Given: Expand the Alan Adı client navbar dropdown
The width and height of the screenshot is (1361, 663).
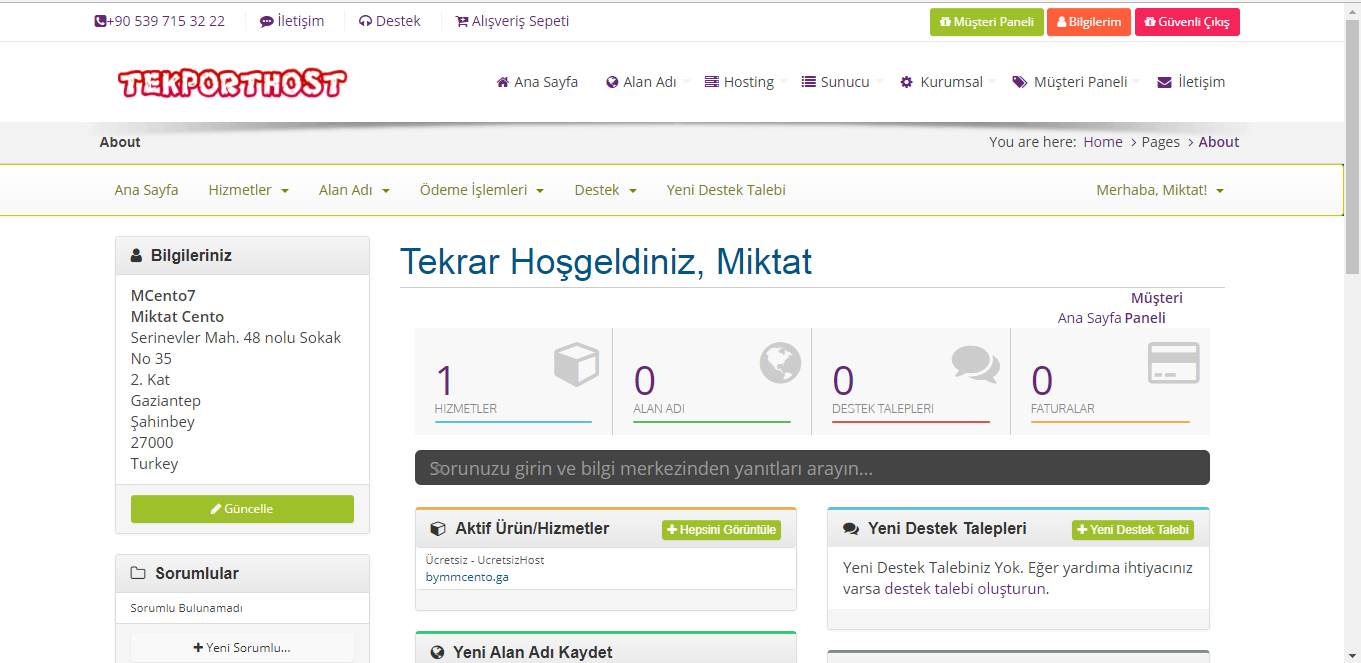Looking at the screenshot, I should click(354, 190).
